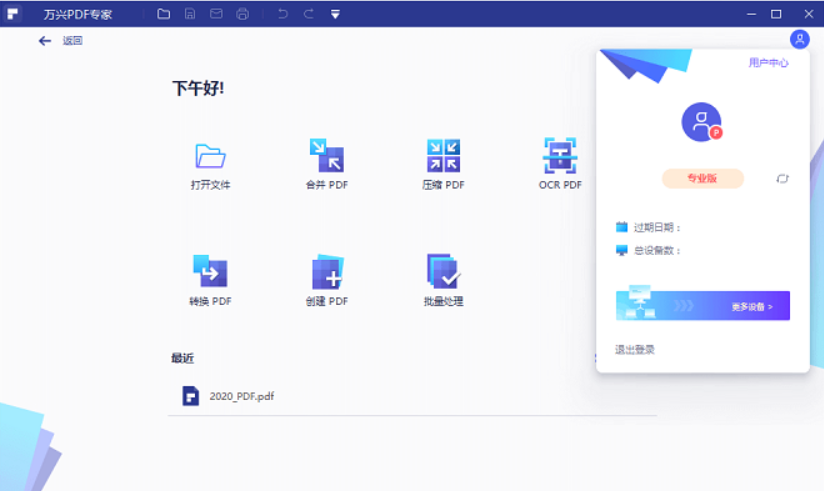Open recent file 2020_PDF.pdf
The height and width of the screenshot is (491, 824).
(x=241, y=396)
